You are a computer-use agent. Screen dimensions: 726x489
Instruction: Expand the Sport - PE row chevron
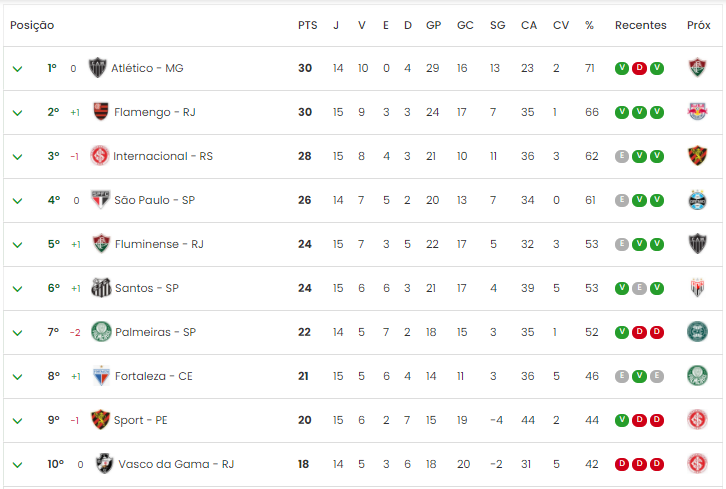click(18, 421)
